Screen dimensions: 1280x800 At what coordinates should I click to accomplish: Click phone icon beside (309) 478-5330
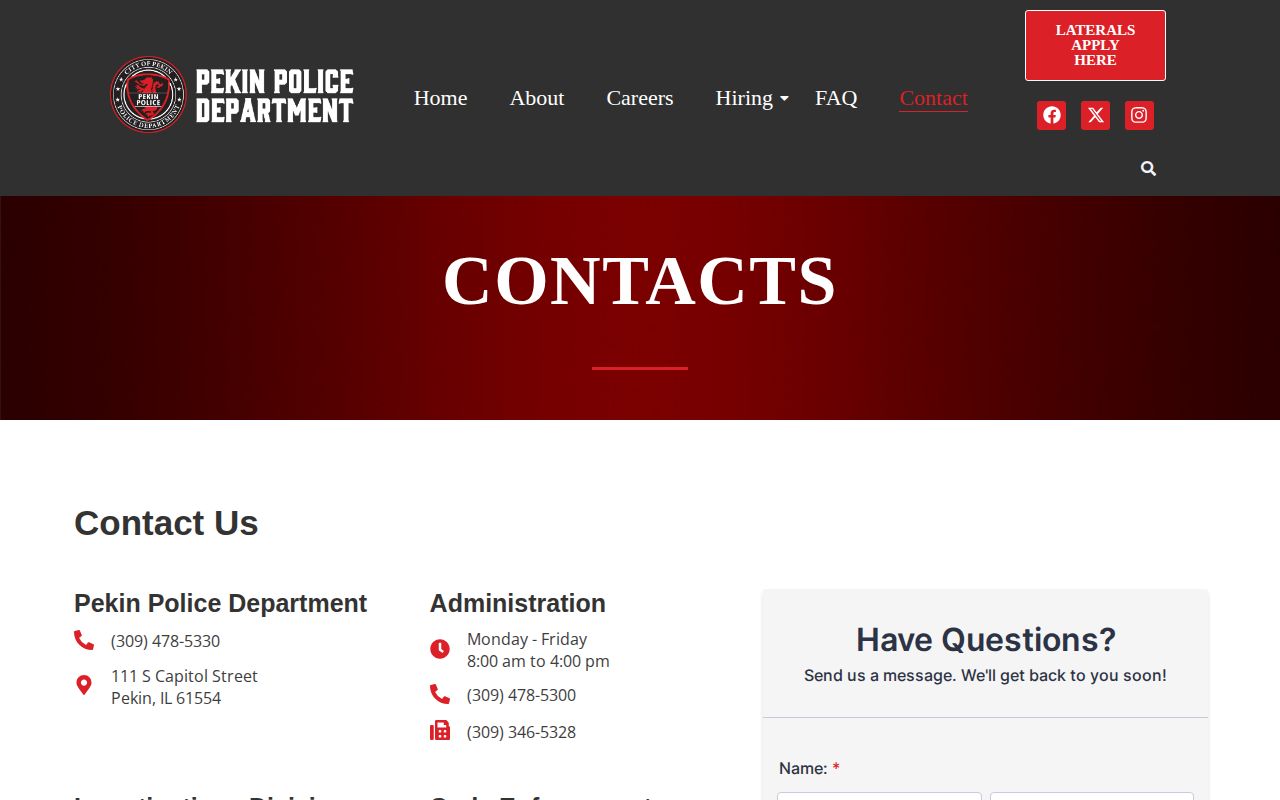point(84,640)
